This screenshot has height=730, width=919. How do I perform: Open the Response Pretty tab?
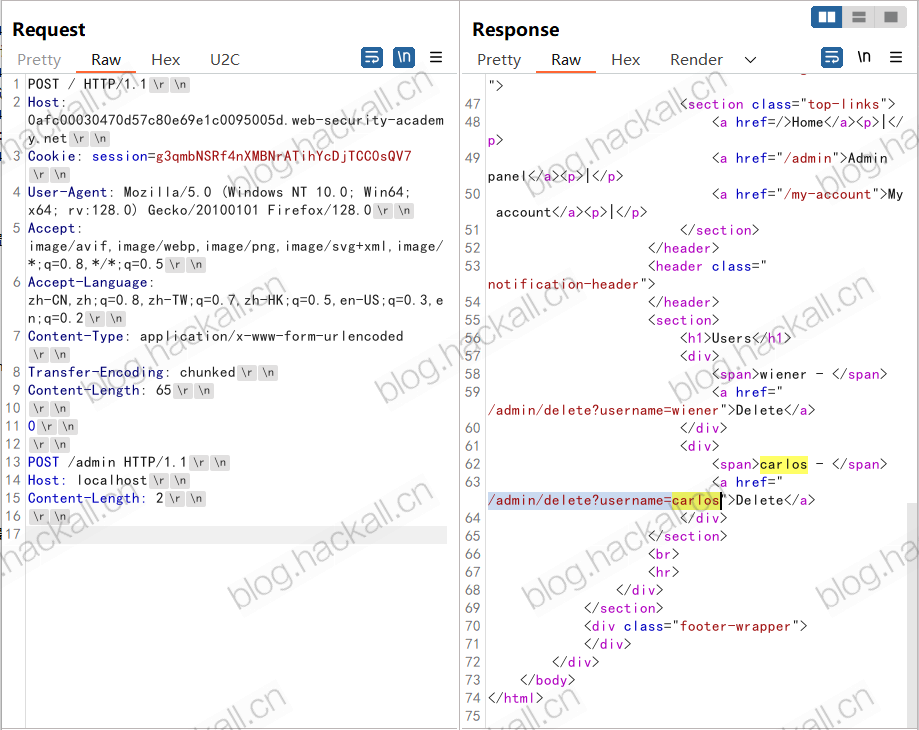coord(499,60)
